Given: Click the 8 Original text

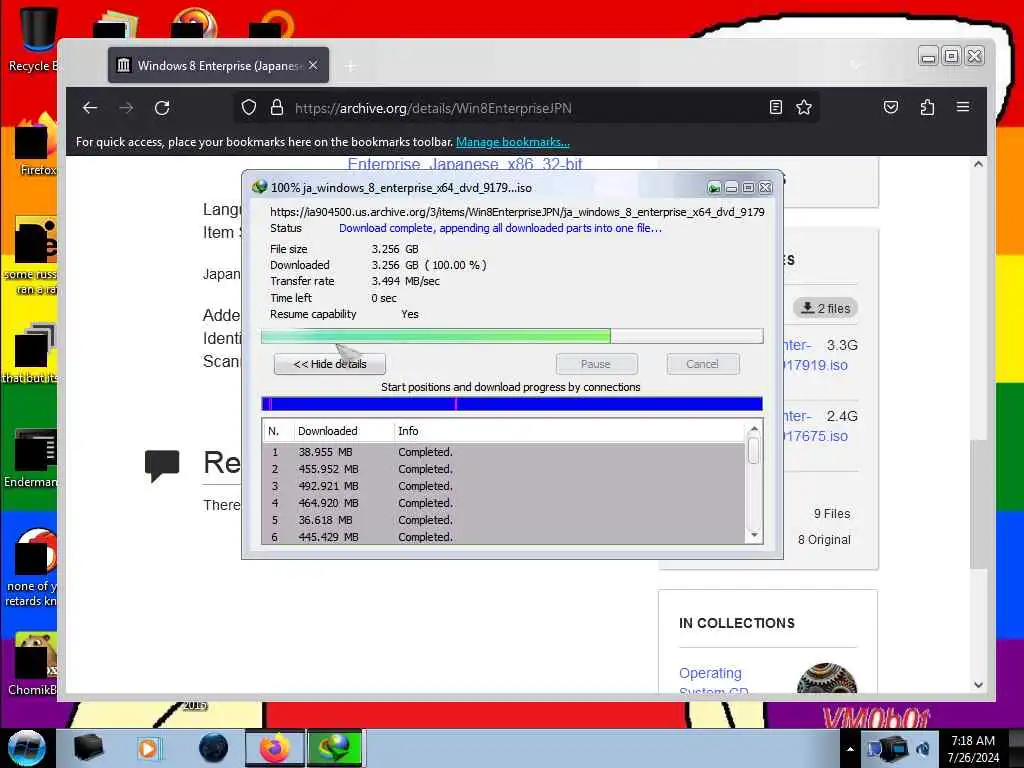Looking at the screenshot, I should [824, 539].
